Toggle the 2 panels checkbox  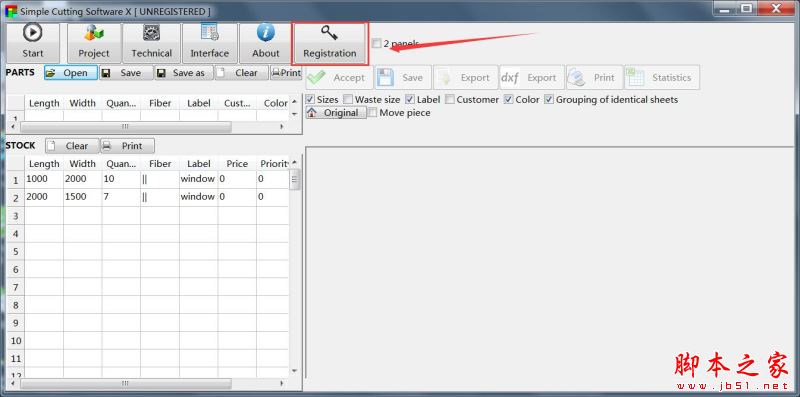pyautogui.click(x=377, y=44)
